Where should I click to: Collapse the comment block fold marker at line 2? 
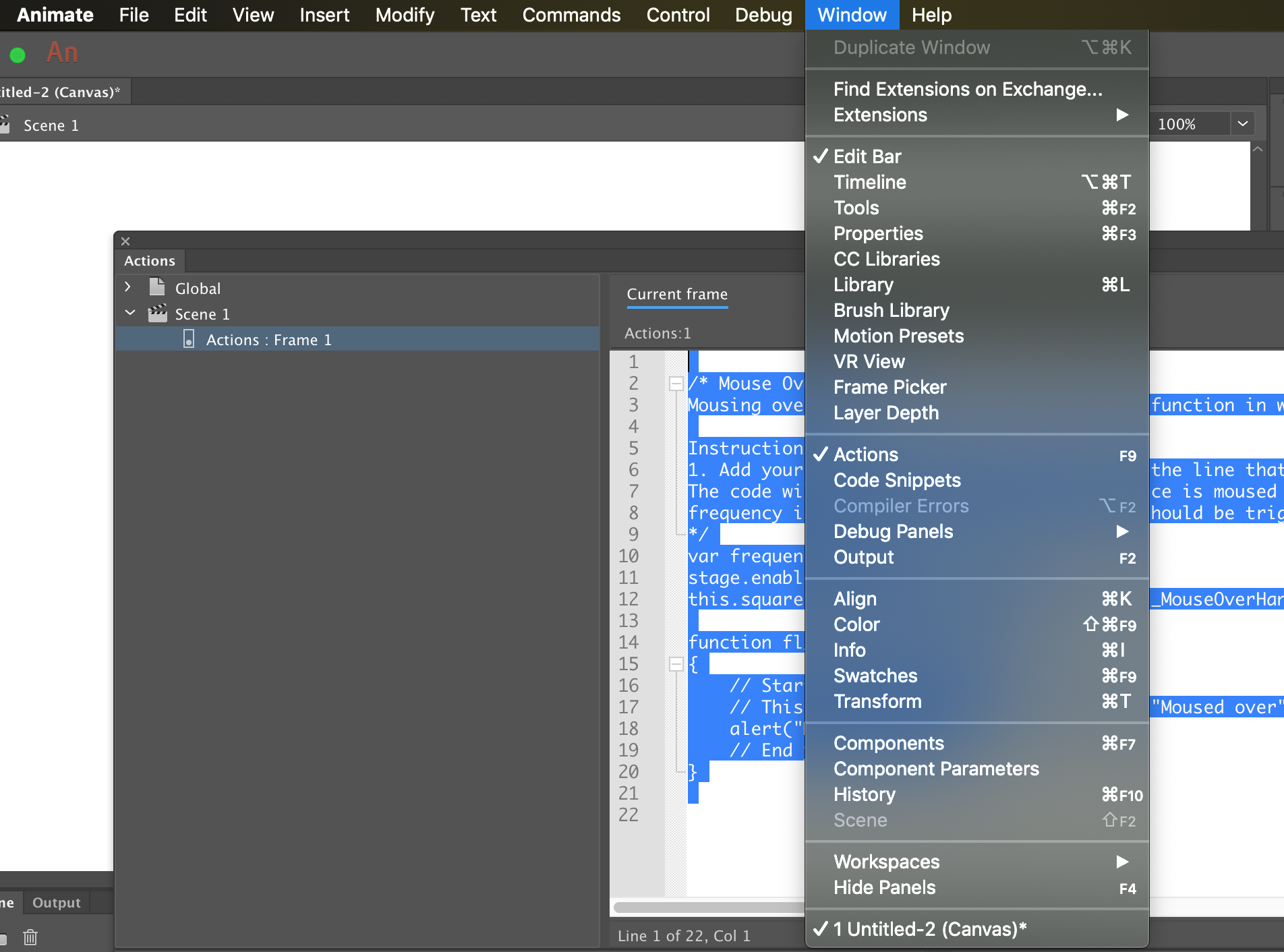[x=675, y=384]
